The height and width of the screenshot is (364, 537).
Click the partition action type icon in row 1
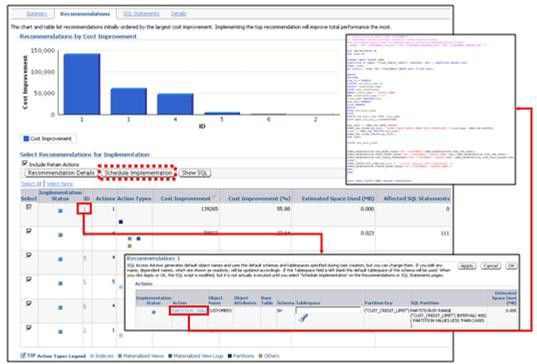click(x=121, y=222)
